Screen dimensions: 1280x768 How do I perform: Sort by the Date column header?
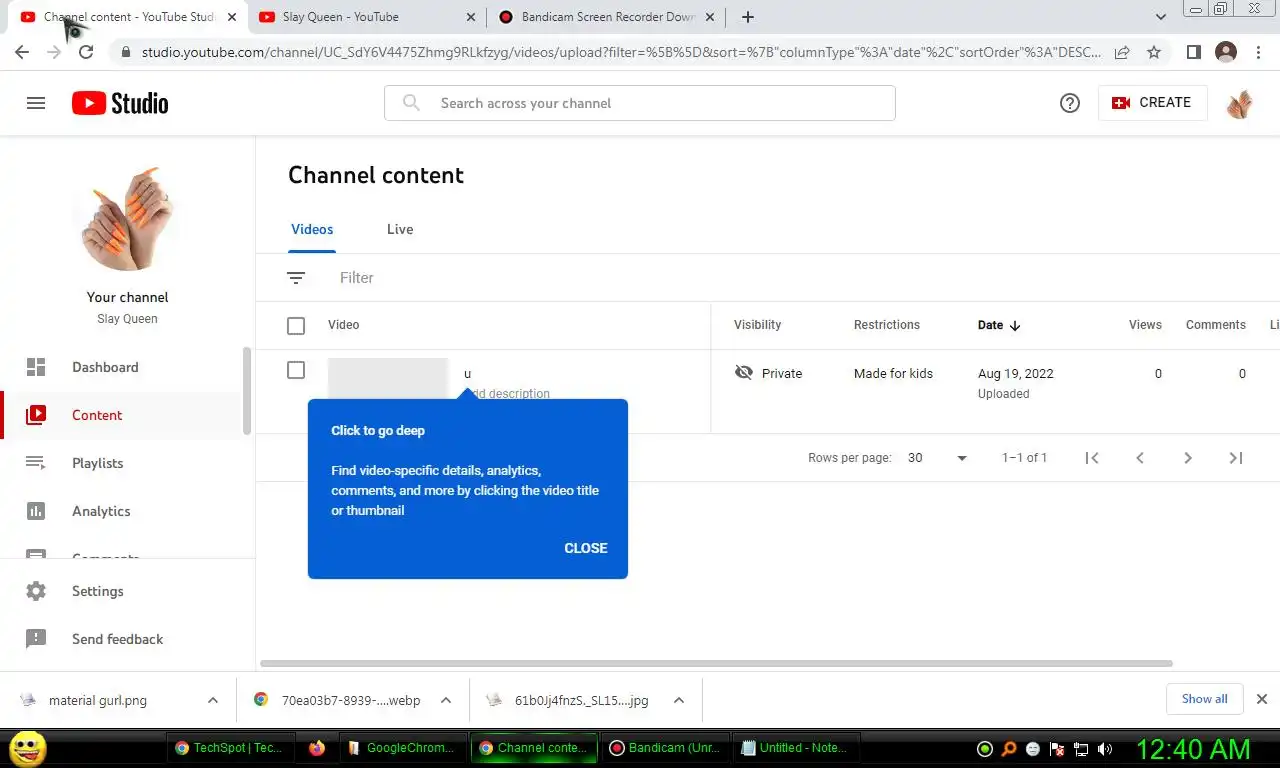pos(999,325)
